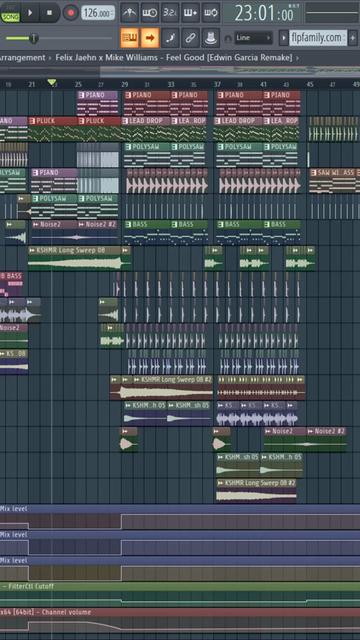Expand arrow after Edwin Garcia Remake title
The height and width of the screenshot is (640, 360).
click(297, 58)
